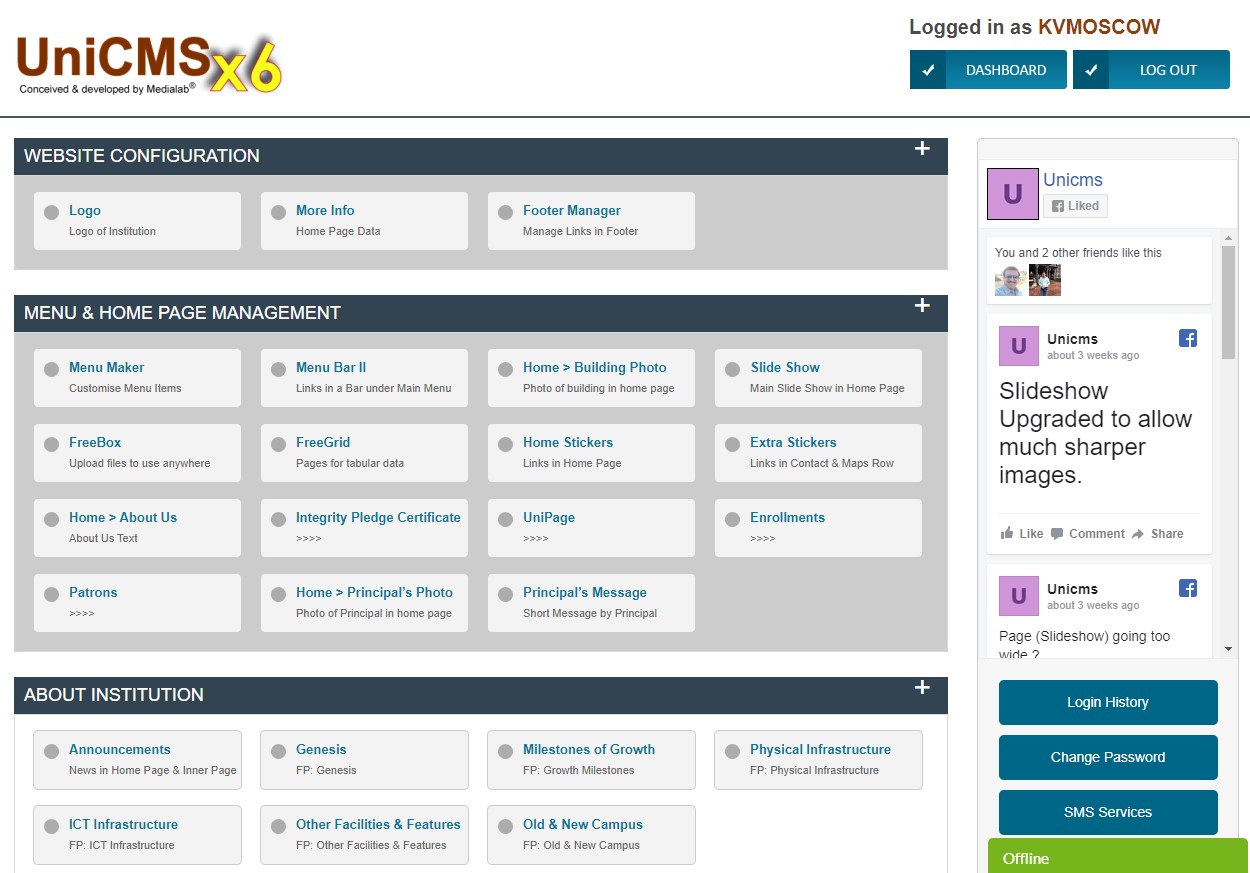
Task: Open Milestones of Growth
Action: (x=591, y=760)
